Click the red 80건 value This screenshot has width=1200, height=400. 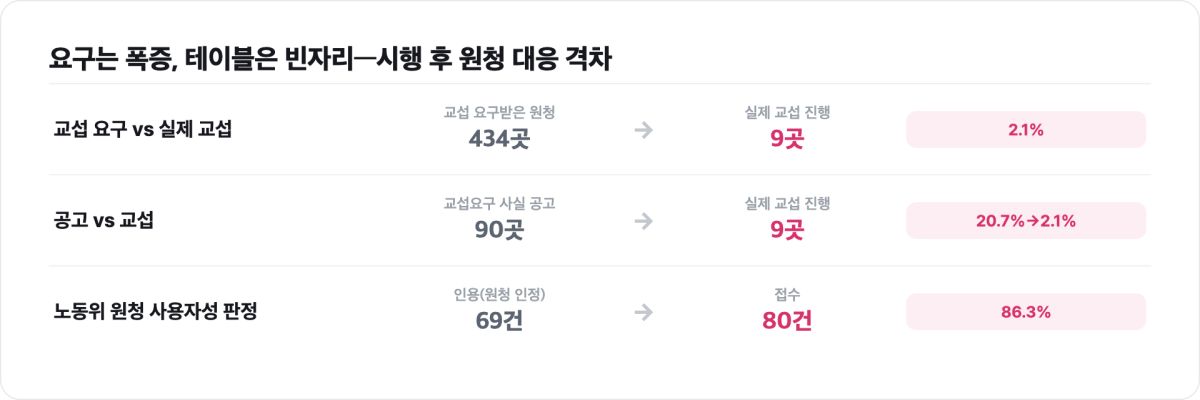point(787,322)
